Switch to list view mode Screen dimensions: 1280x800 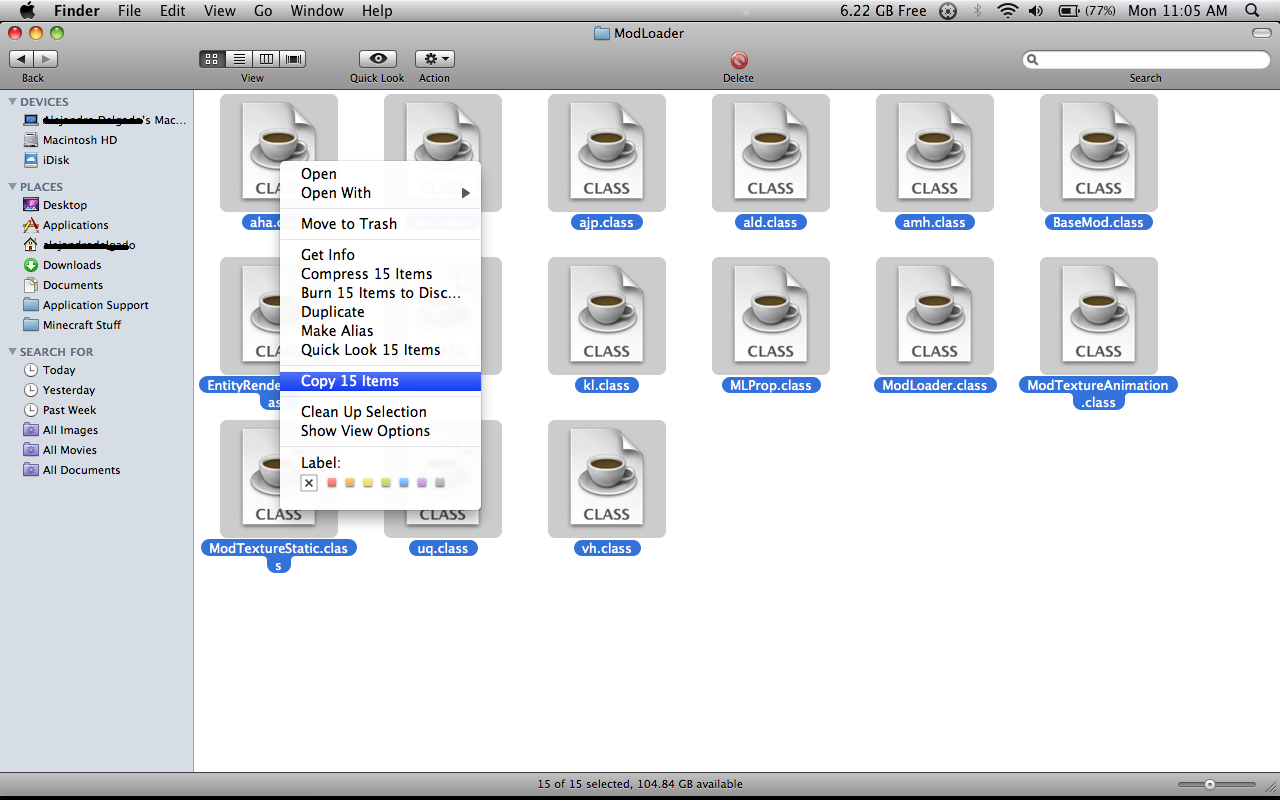point(239,59)
